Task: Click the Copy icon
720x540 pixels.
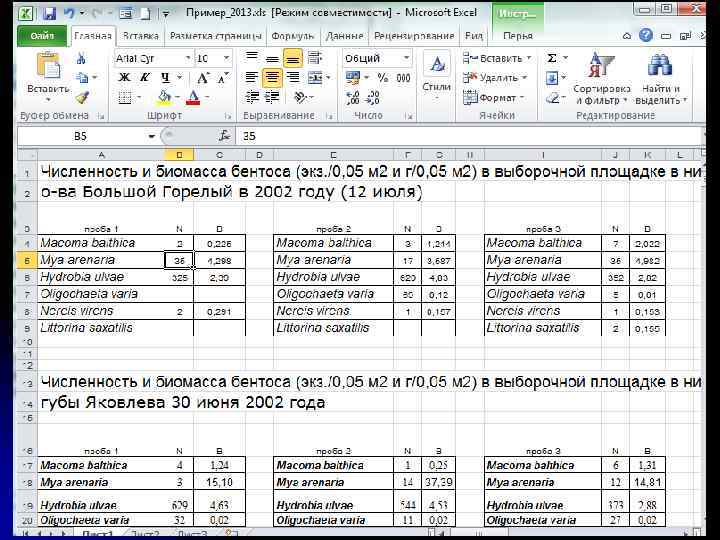Action: pyautogui.click(x=82, y=78)
